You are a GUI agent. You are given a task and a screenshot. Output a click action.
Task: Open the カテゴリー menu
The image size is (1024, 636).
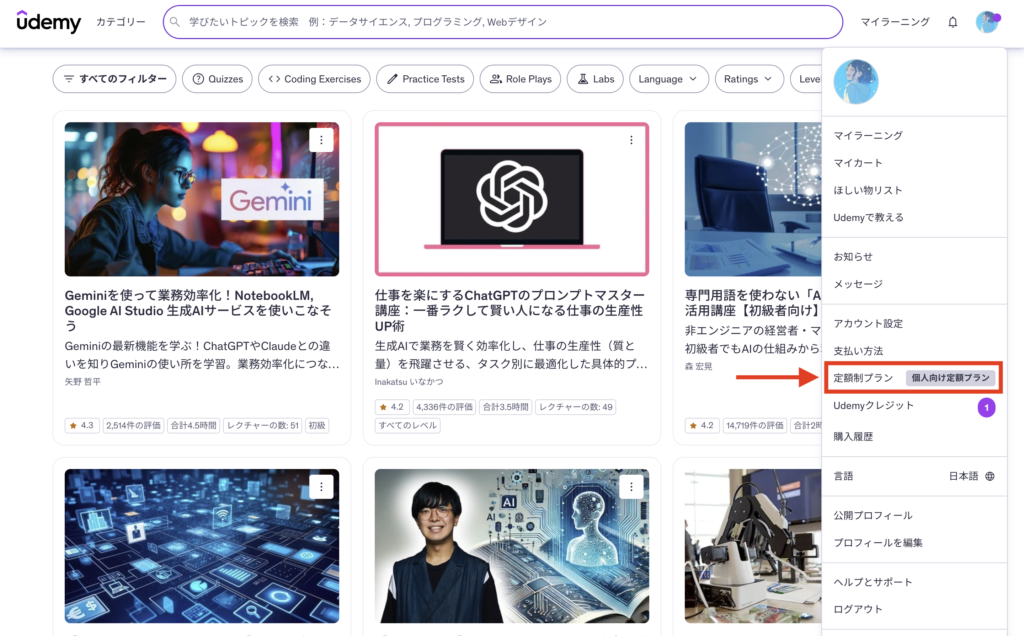[121, 22]
